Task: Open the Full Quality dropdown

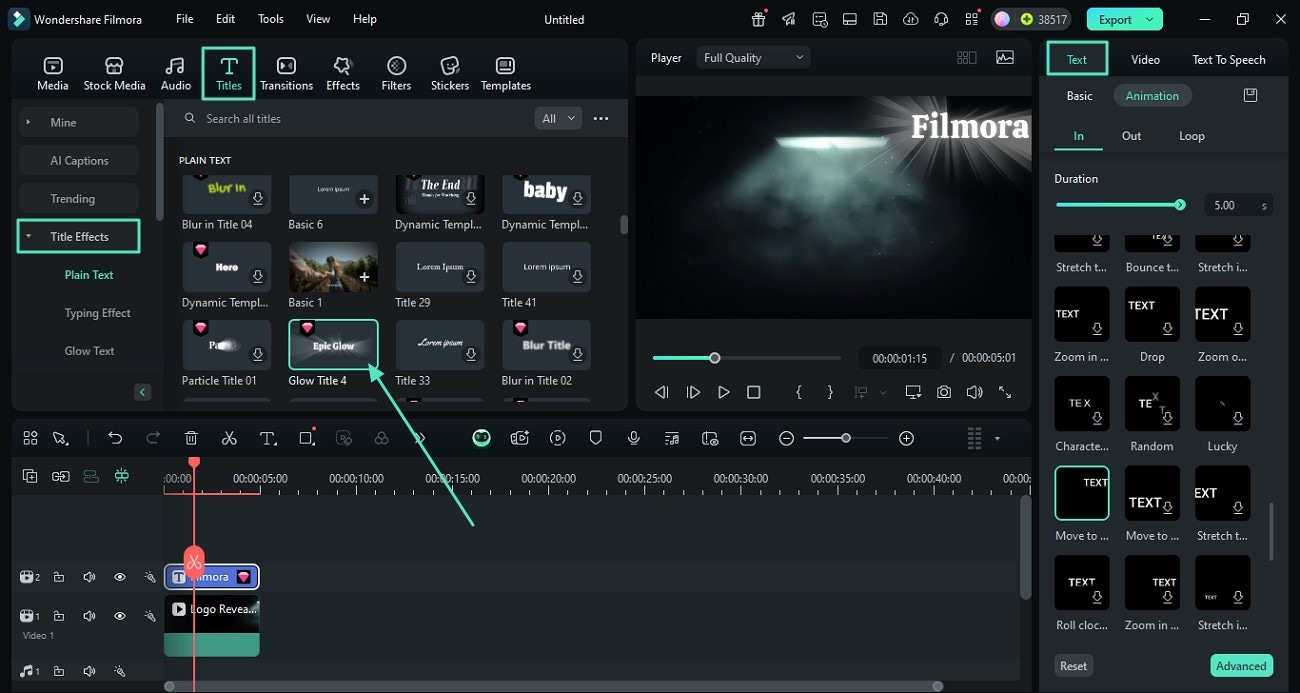Action: tap(751, 58)
